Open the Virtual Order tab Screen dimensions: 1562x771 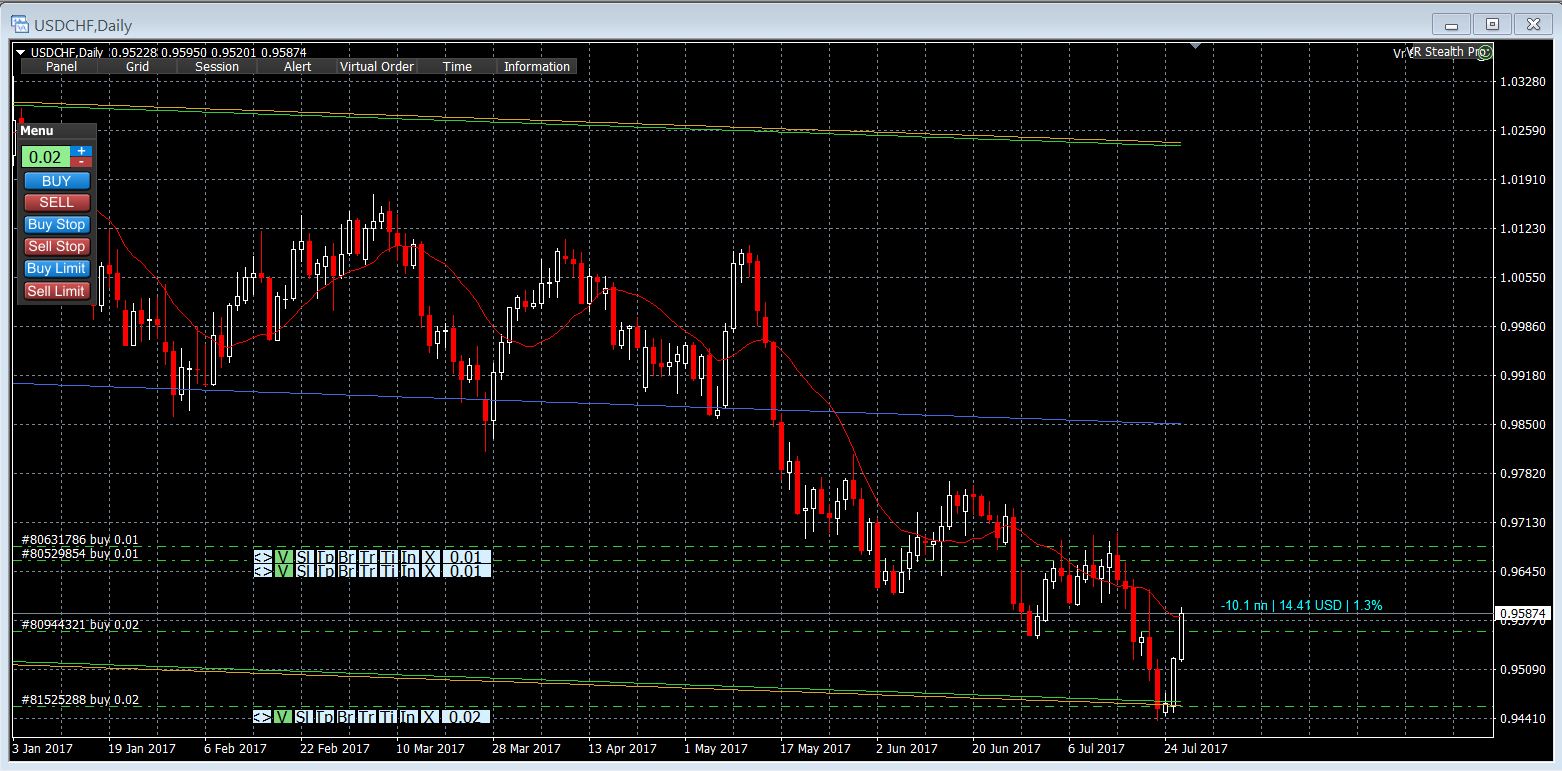point(377,67)
